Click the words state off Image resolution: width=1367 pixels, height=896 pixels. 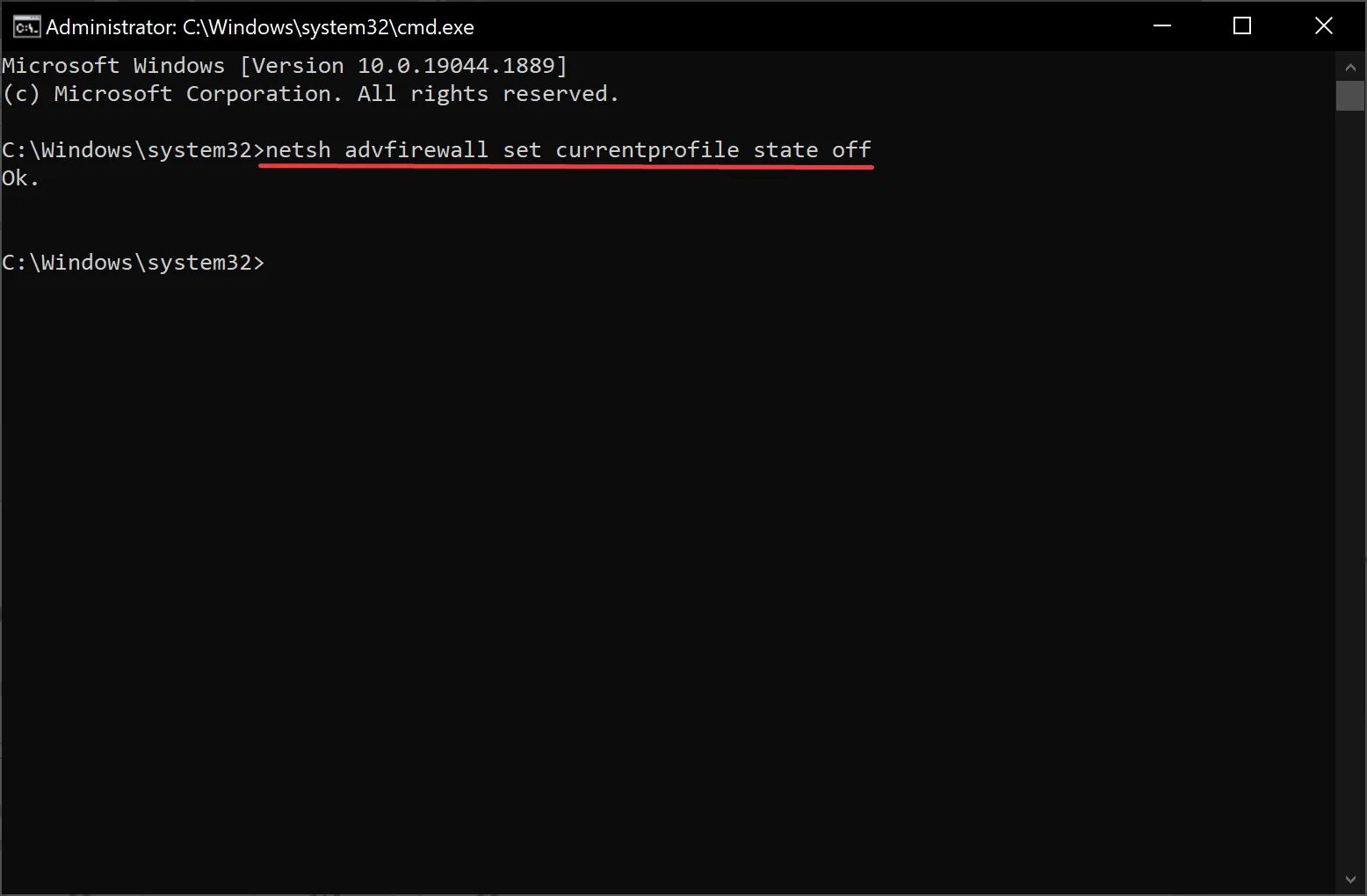[x=813, y=150]
